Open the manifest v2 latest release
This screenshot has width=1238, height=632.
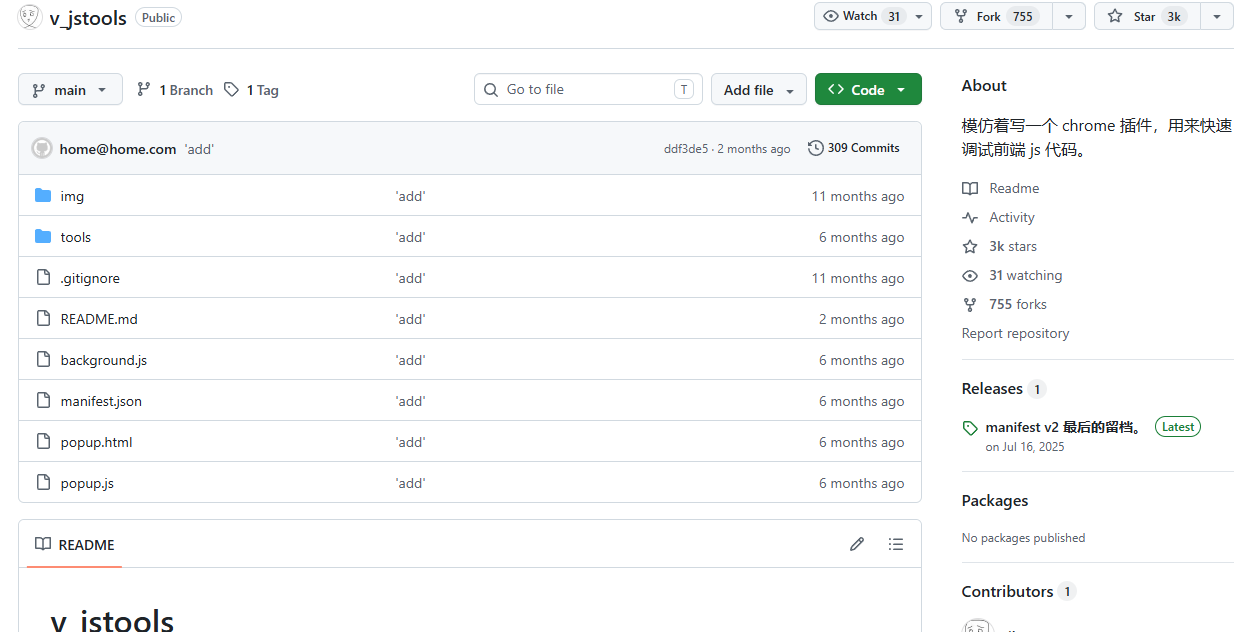1065,427
